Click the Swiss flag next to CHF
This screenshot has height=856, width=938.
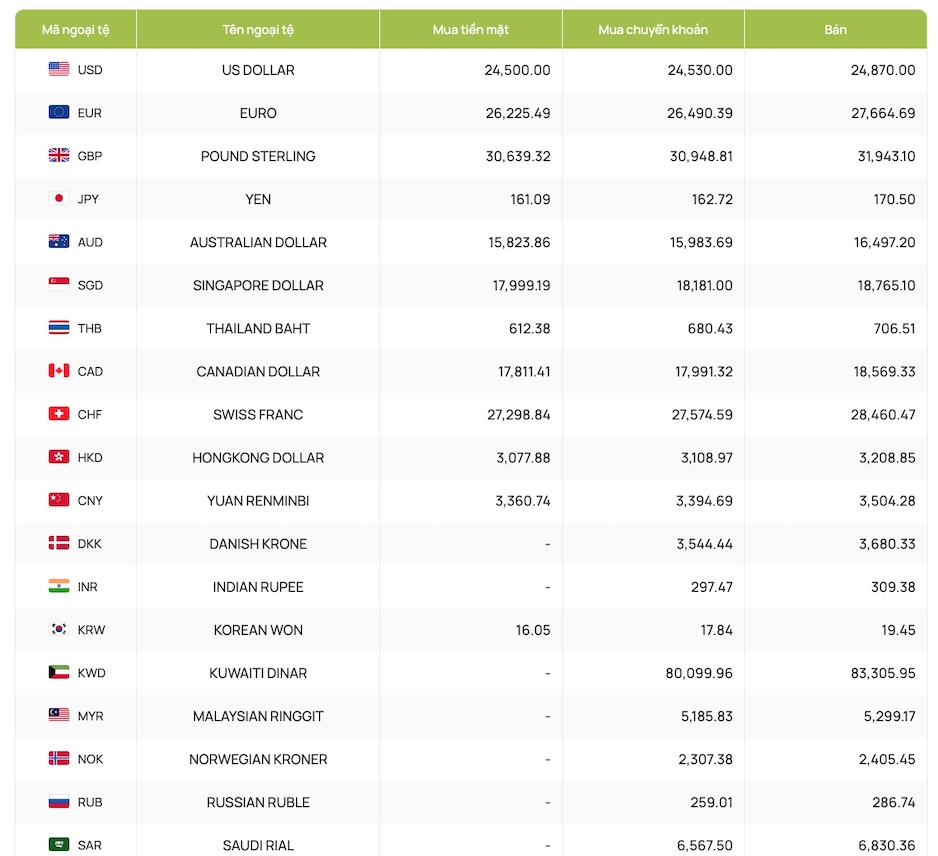pyautogui.click(x=59, y=413)
